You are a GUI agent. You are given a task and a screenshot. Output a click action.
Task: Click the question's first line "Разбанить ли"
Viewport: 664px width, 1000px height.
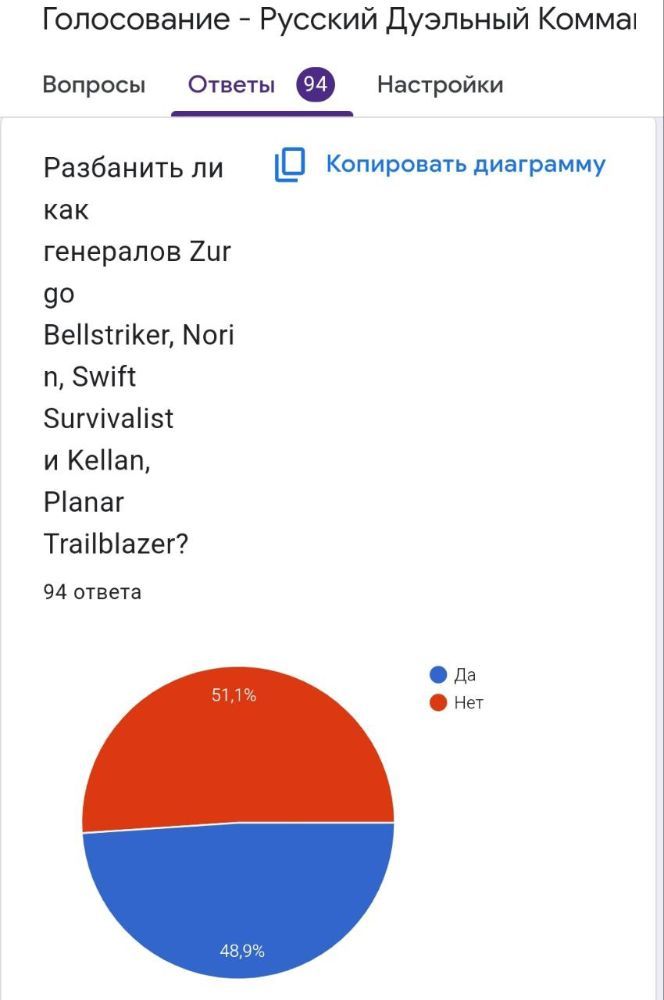pyautogui.click(x=133, y=168)
